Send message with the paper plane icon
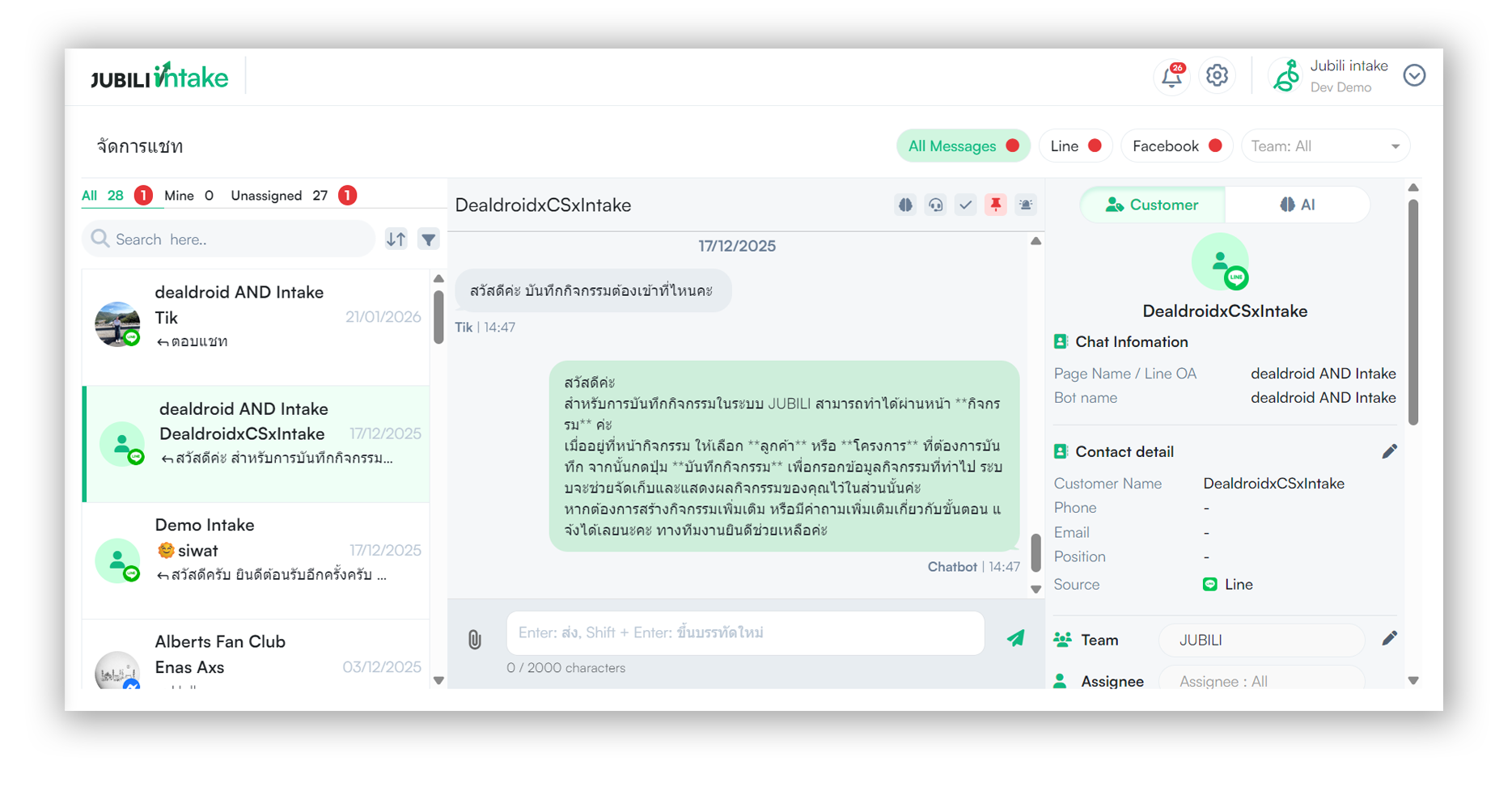Viewport: 1512px width, 791px height. point(1015,638)
